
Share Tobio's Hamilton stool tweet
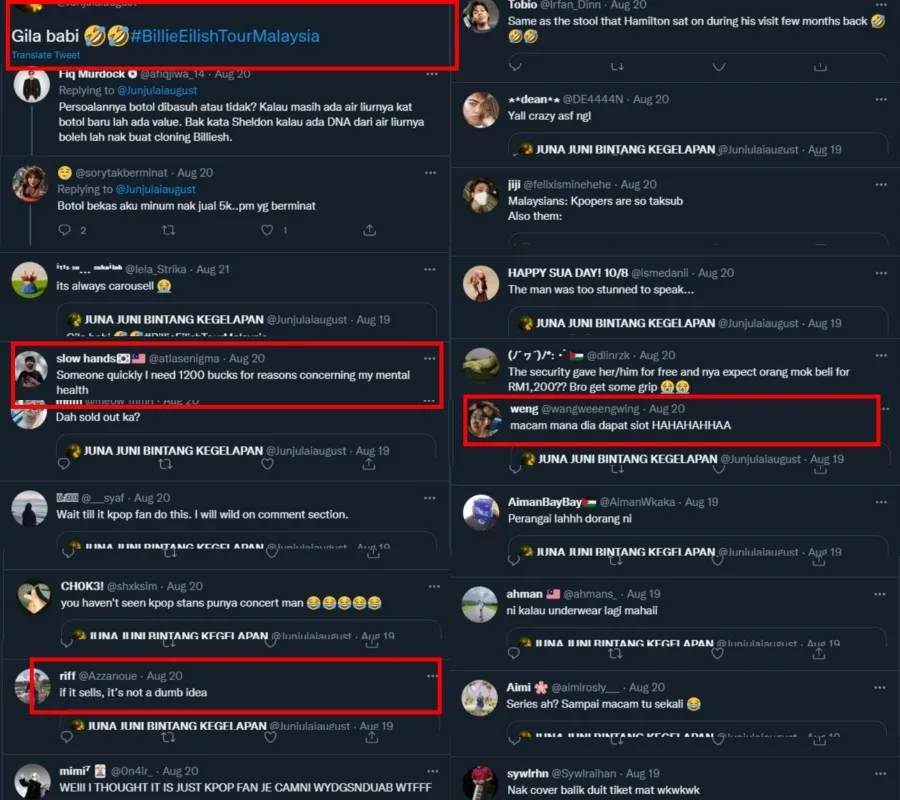pyautogui.click(x=820, y=67)
